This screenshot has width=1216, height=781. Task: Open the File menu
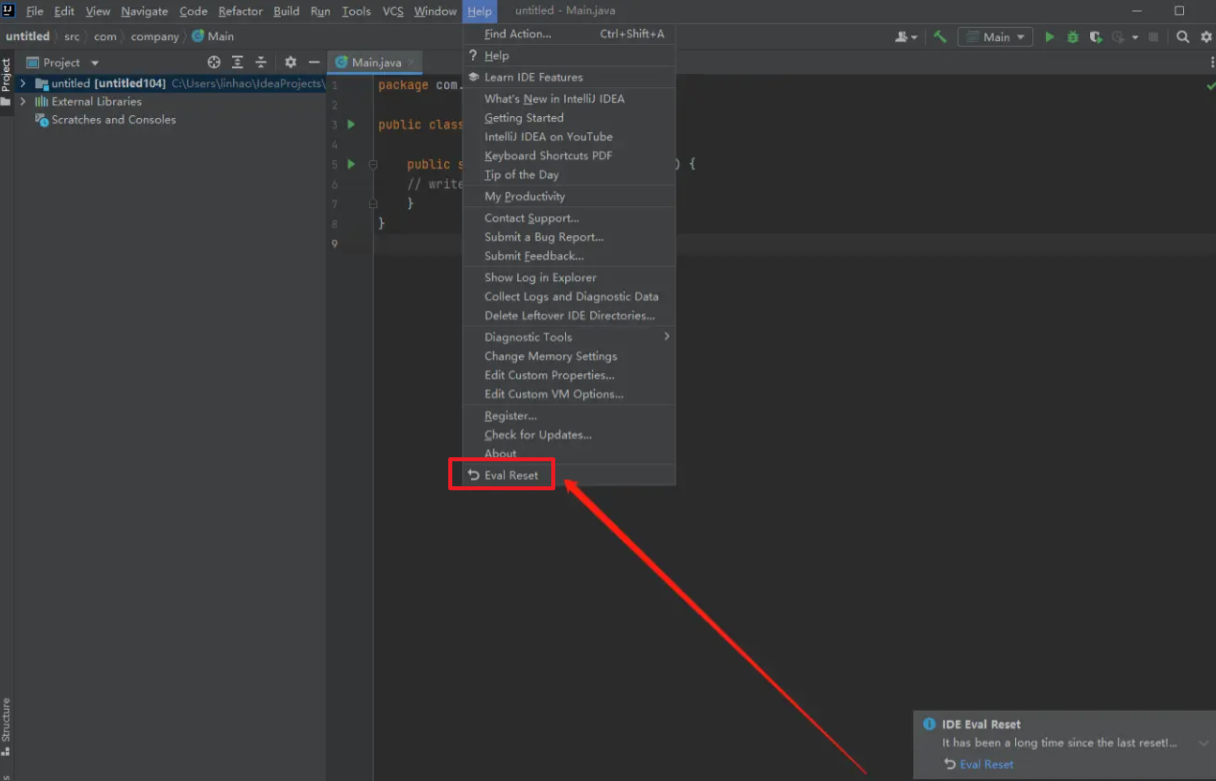click(35, 11)
